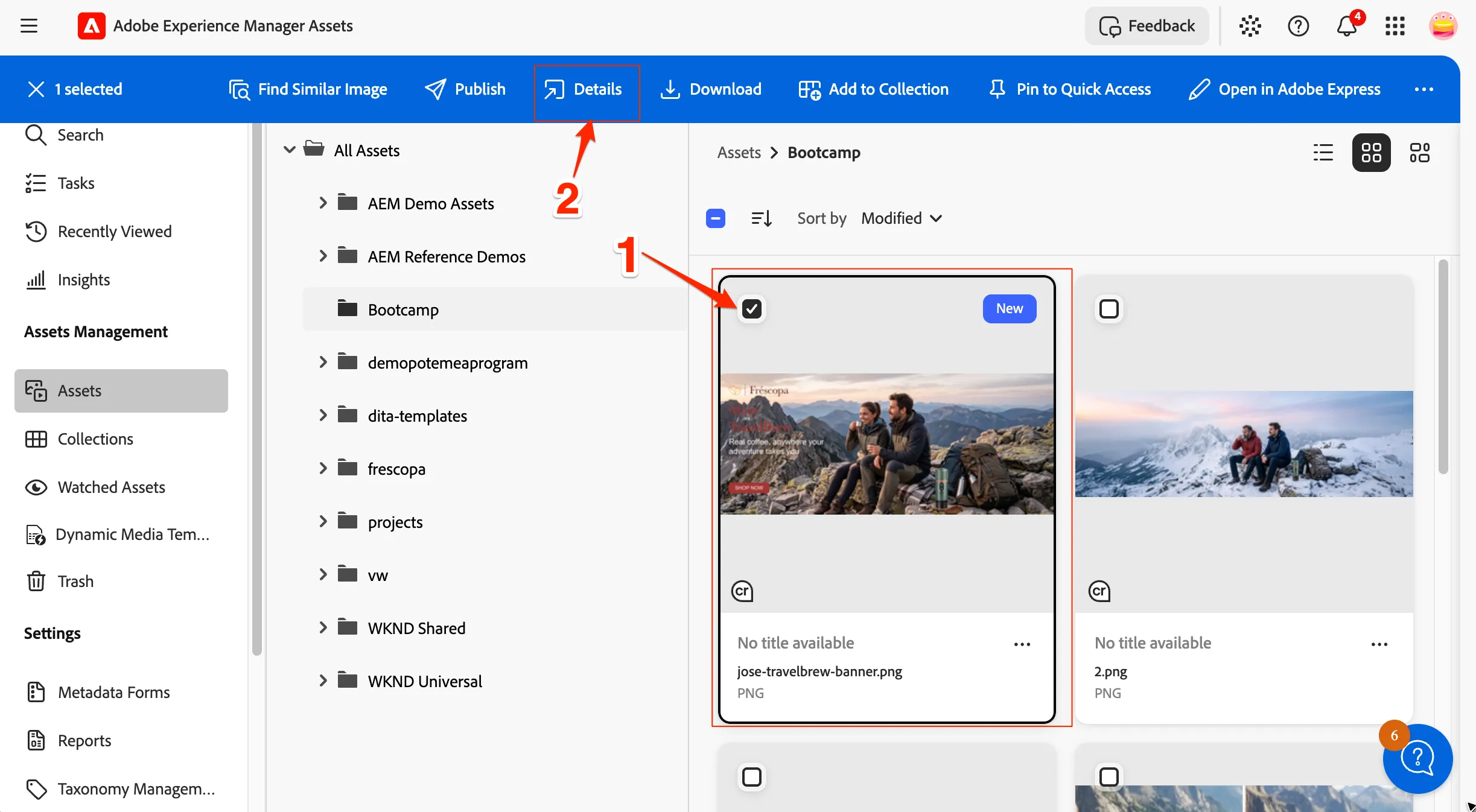Click Details in the action bar
Viewport: 1476px width, 812px height.
coord(583,89)
